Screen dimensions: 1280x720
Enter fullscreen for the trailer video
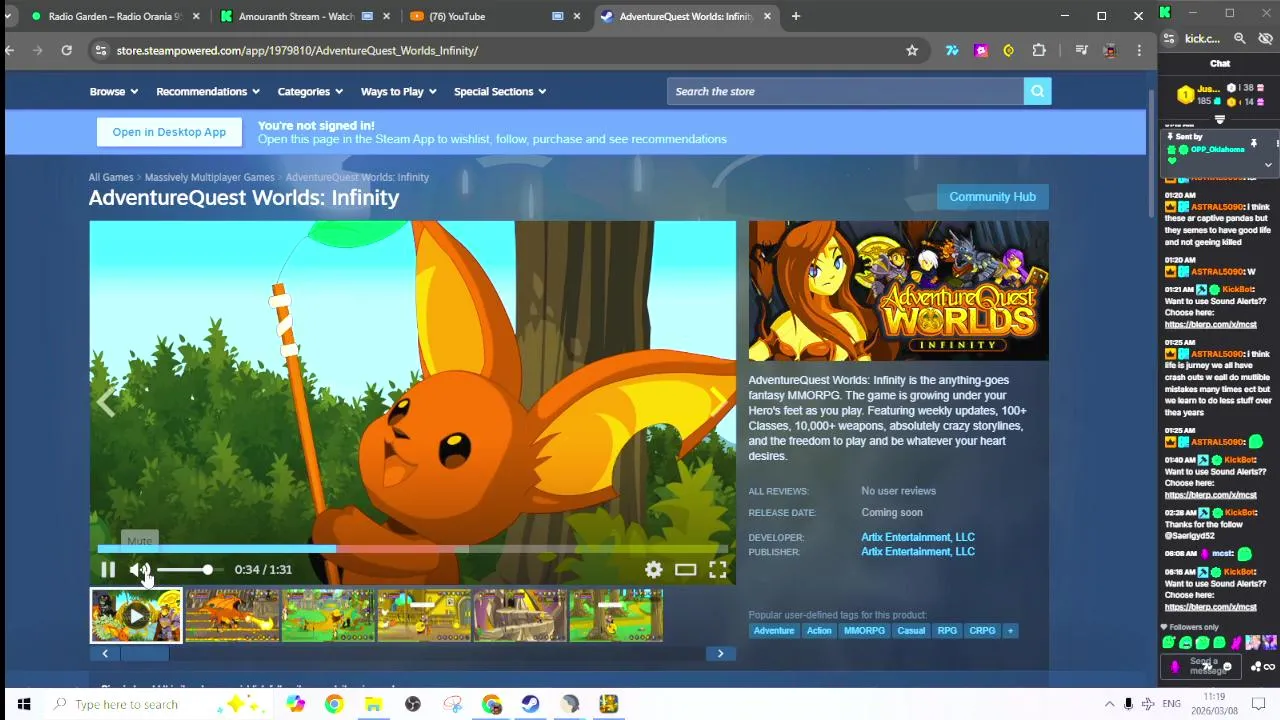point(718,570)
